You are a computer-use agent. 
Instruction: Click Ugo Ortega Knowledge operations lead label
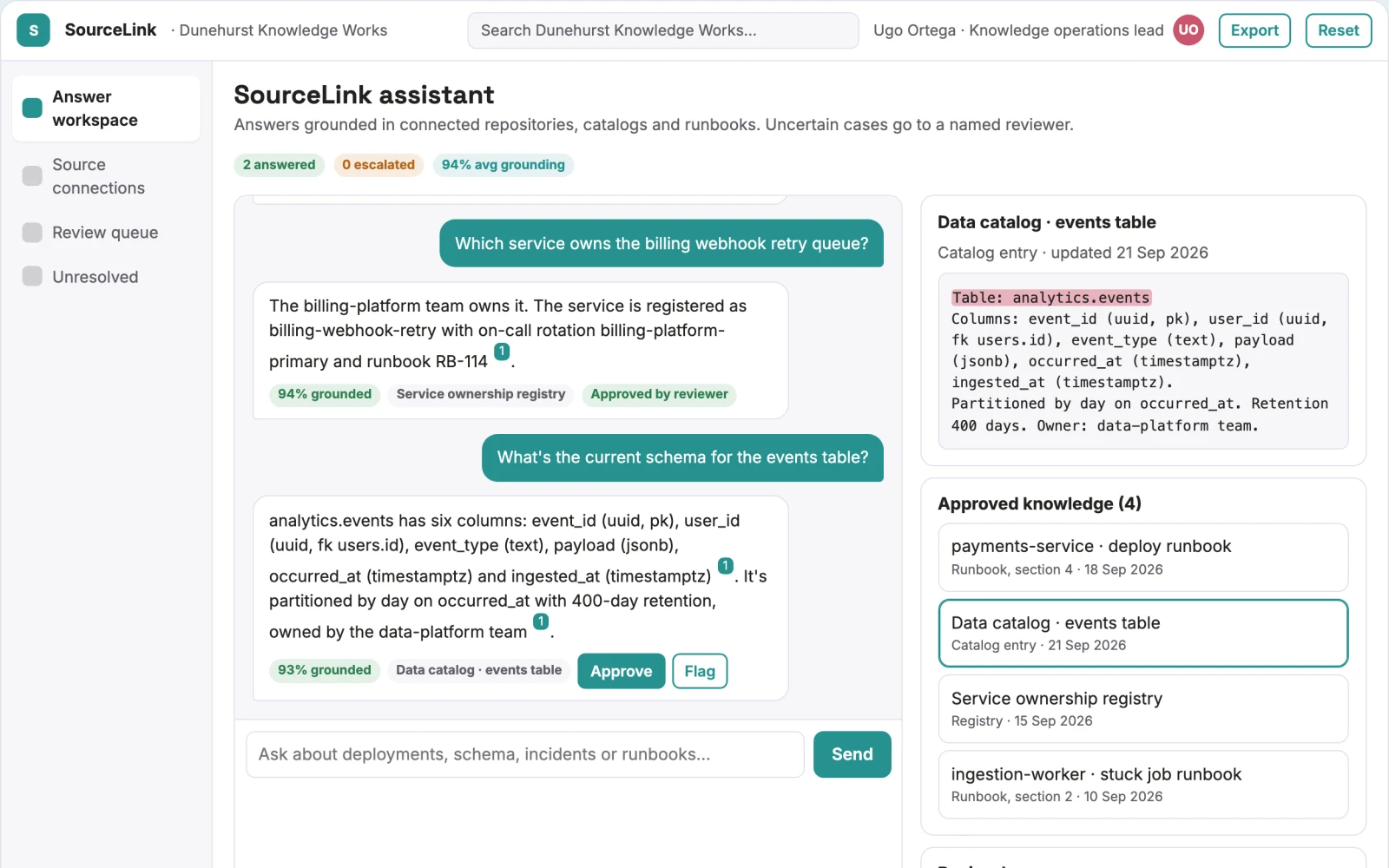(1018, 30)
